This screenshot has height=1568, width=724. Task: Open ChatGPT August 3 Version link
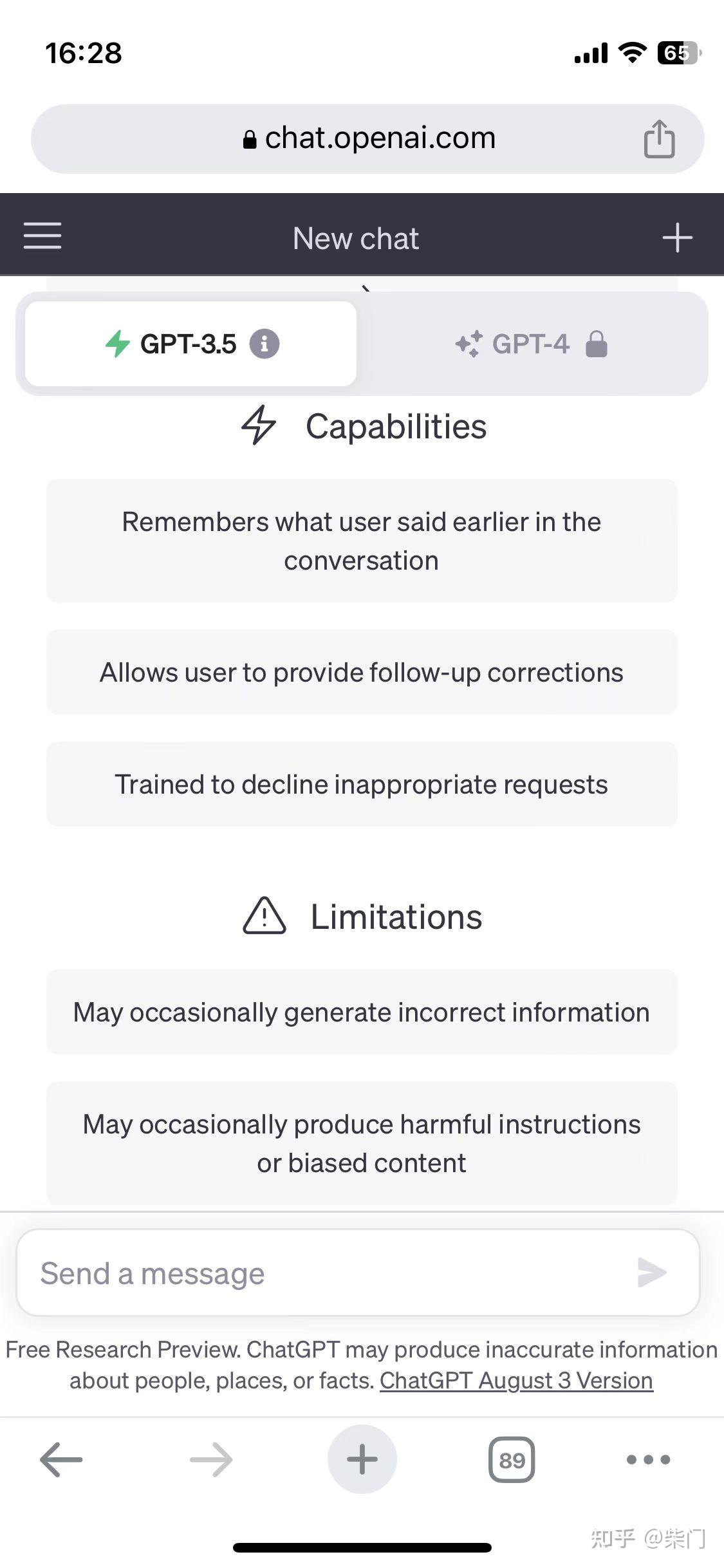tap(516, 1380)
